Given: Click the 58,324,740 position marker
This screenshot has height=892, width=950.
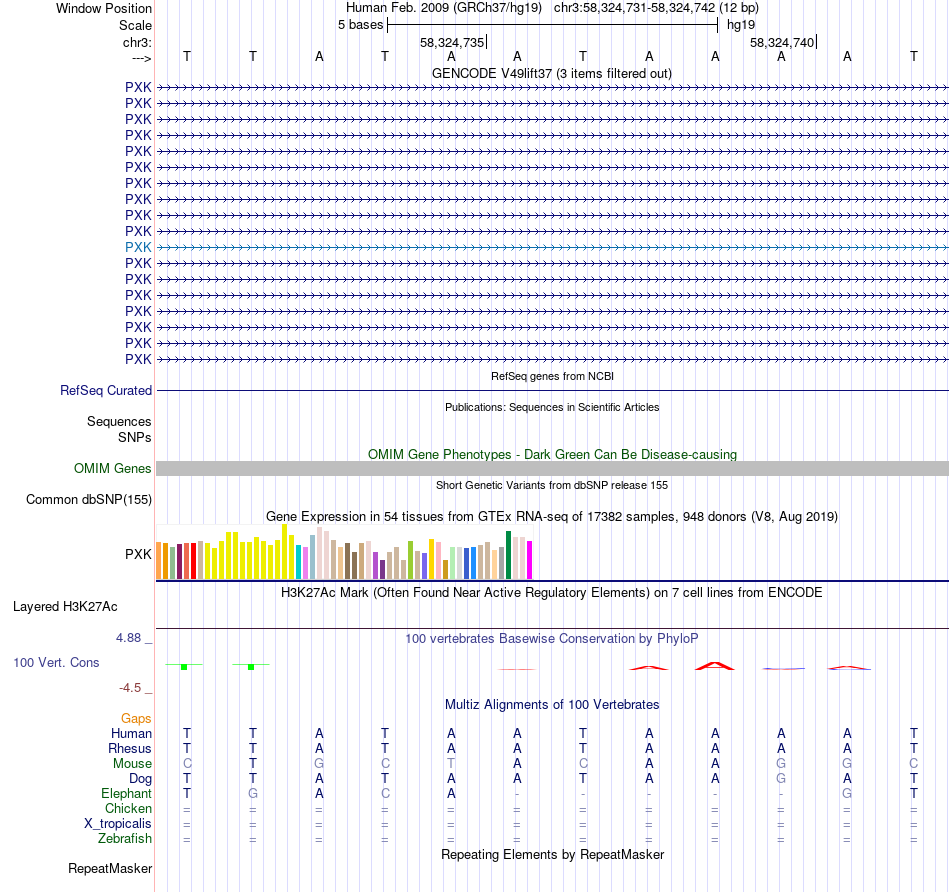Looking at the screenshot, I should pyautogui.click(x=782, y=42).
